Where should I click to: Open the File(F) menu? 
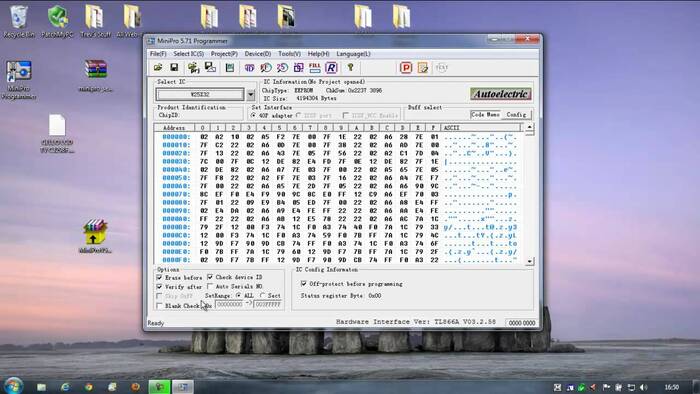(158, 54)
